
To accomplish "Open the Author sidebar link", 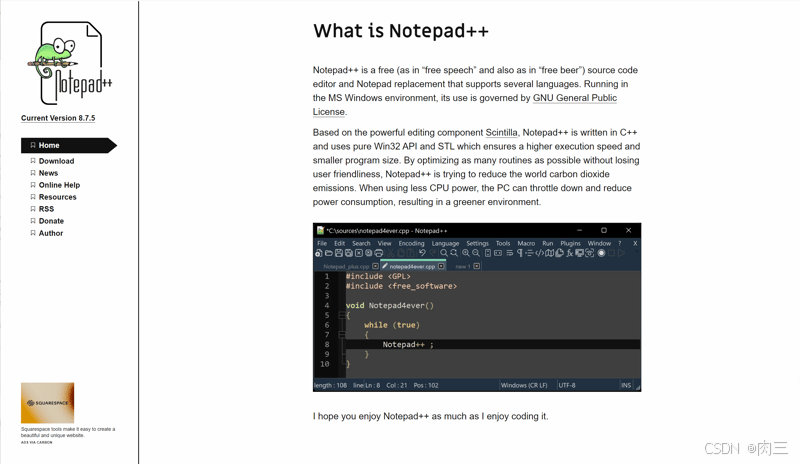I will click(51, 233).
